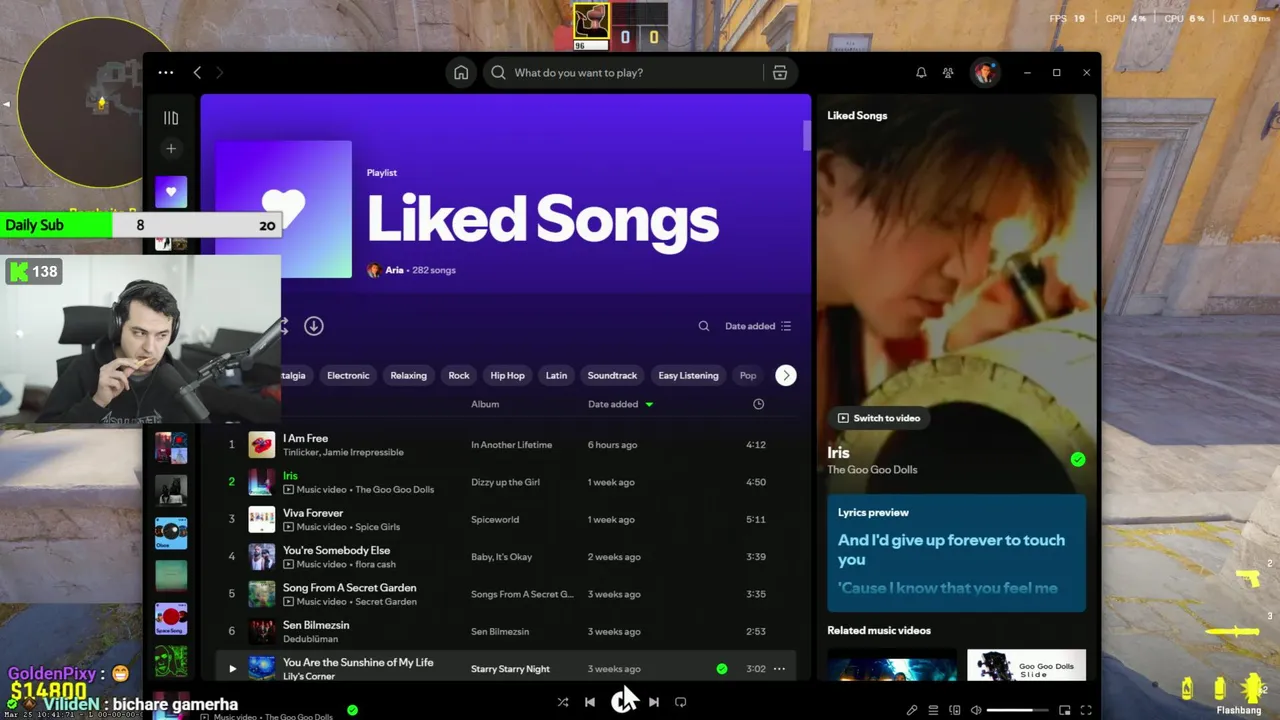Open the user profile avatar menu
This screenshot has width=1280, height=720.
985,73
